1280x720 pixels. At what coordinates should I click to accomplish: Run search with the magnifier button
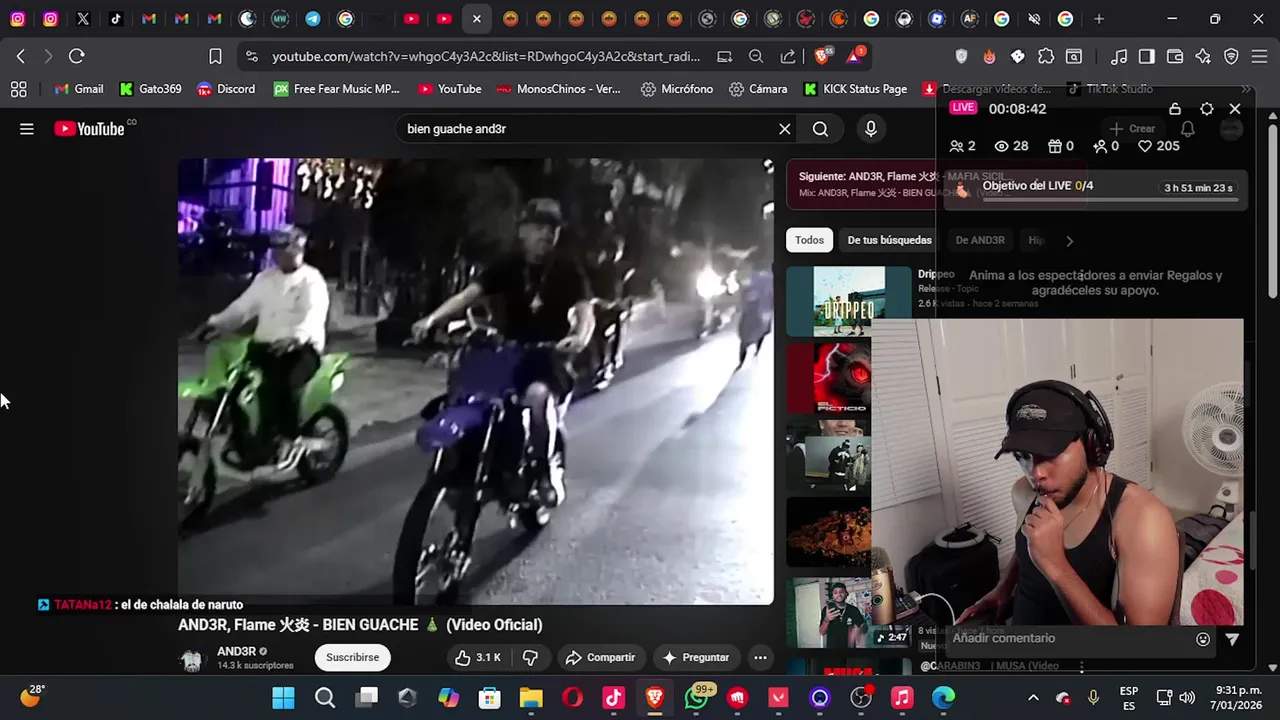coord(820,129)
